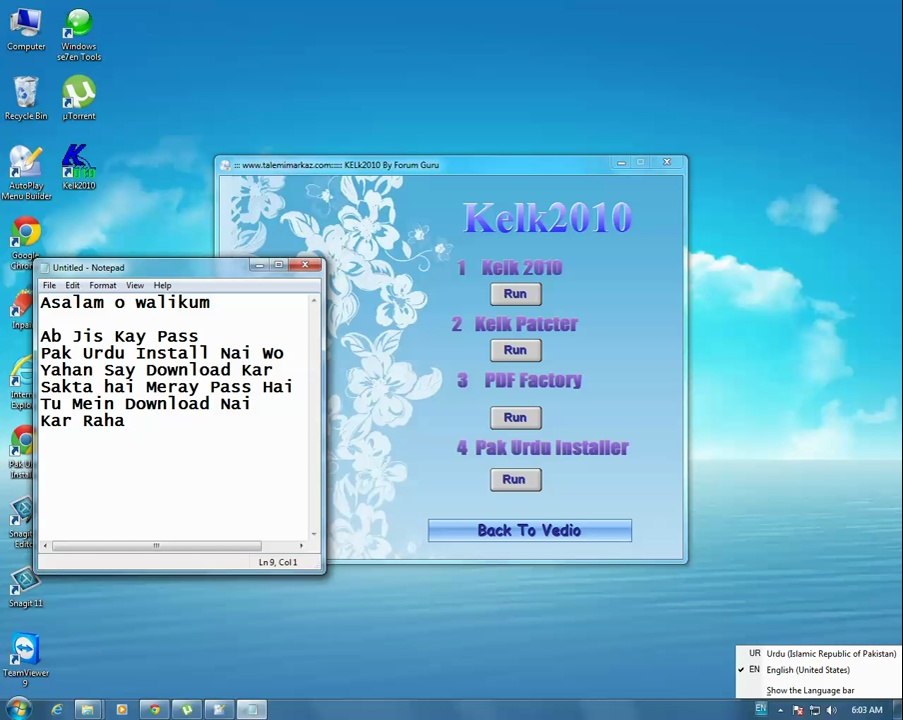903x720 pixels.
Task: Open Notepad File menu
Action: (x=50, y=285)
